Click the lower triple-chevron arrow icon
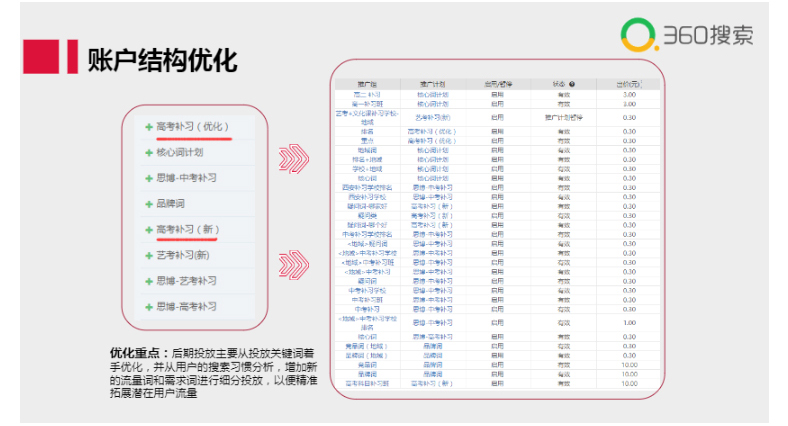This screenshot has width=788, height=426. pyautogui.click(x=293, y=265)
